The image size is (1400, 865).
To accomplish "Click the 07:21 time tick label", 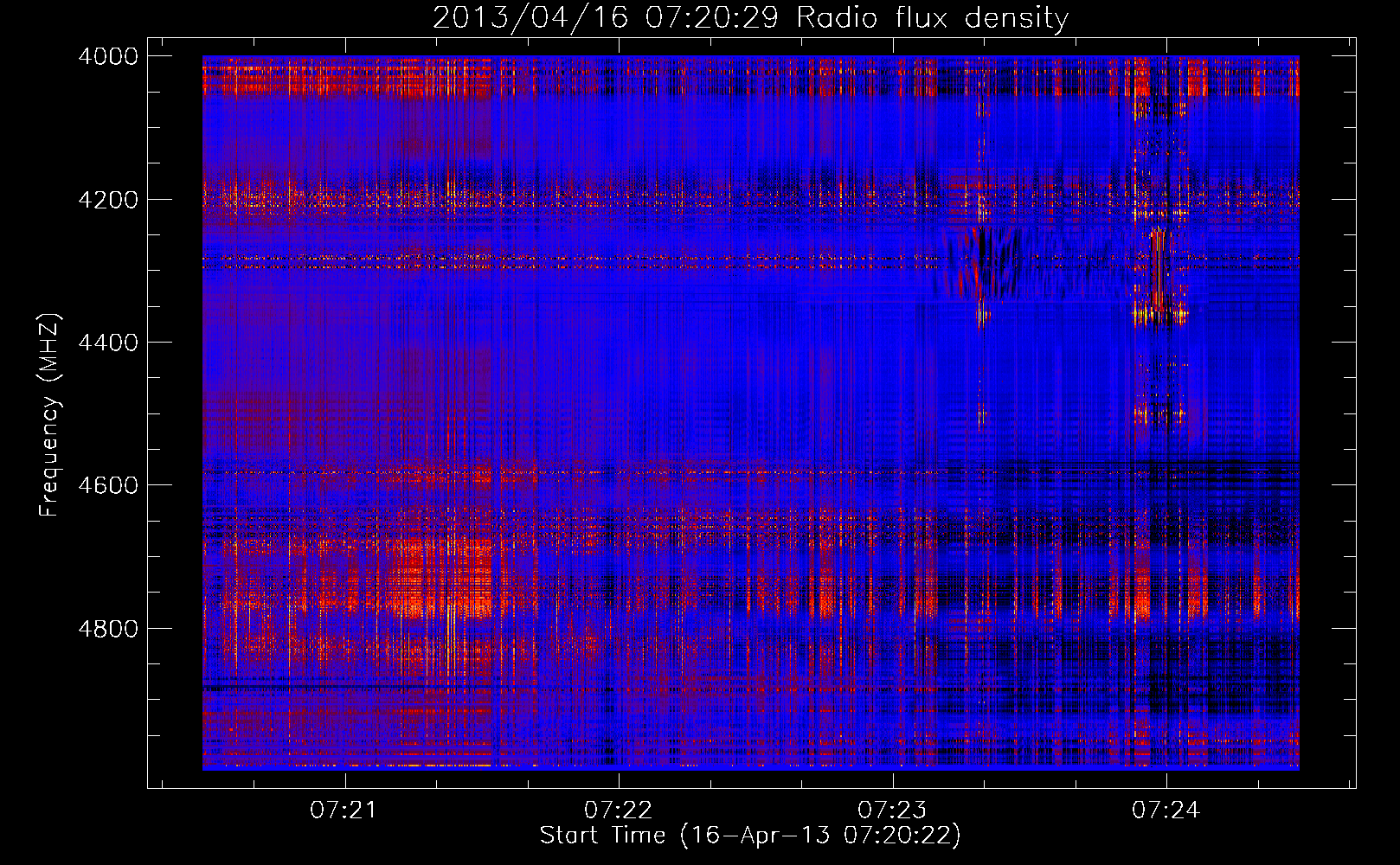I will pyautogui.click(x=344, y=811).
